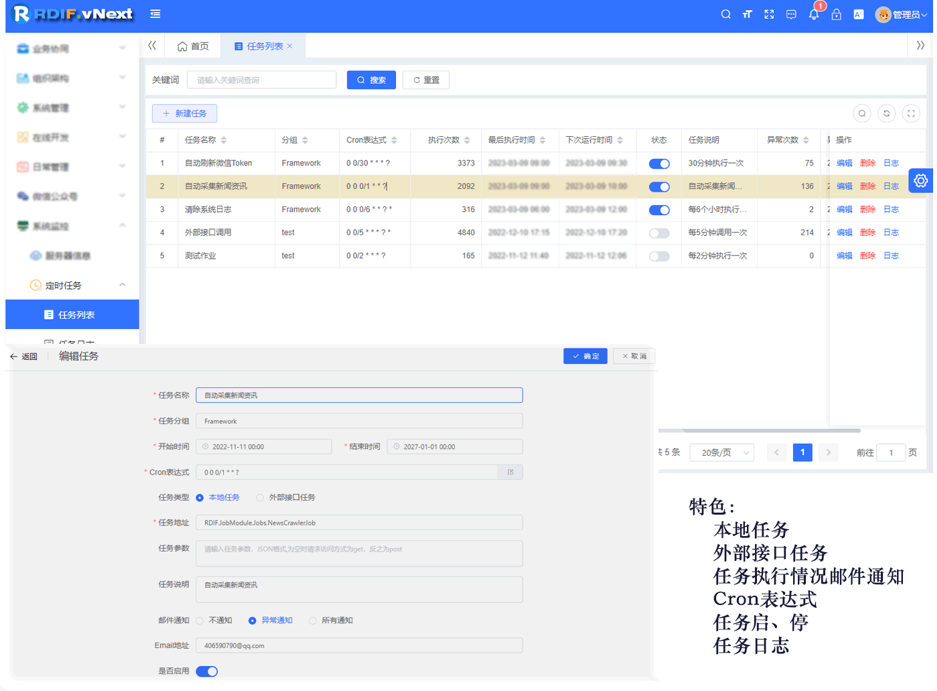Switch to the 首页 tab

pyautogui.click(x=194, y=45)
